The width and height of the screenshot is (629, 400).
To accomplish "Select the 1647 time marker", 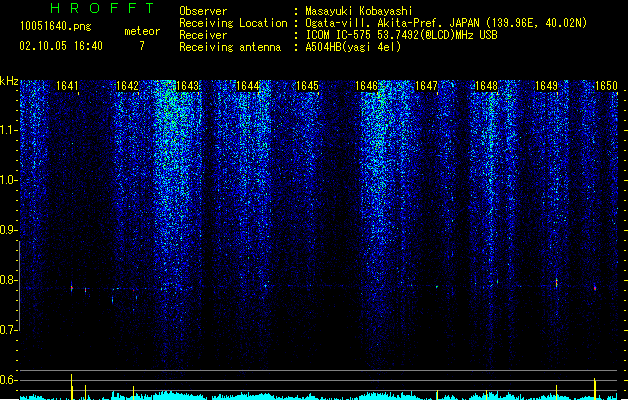I will (426, 86).
